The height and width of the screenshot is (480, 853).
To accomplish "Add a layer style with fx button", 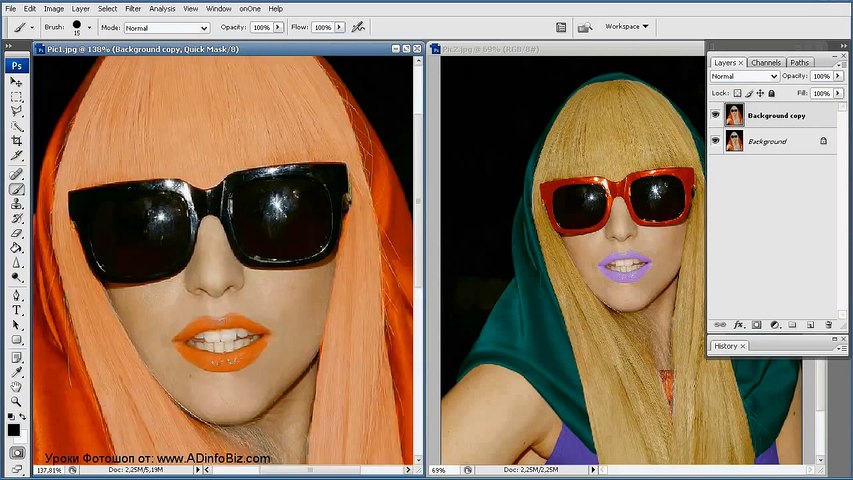I will click(738, 325).
